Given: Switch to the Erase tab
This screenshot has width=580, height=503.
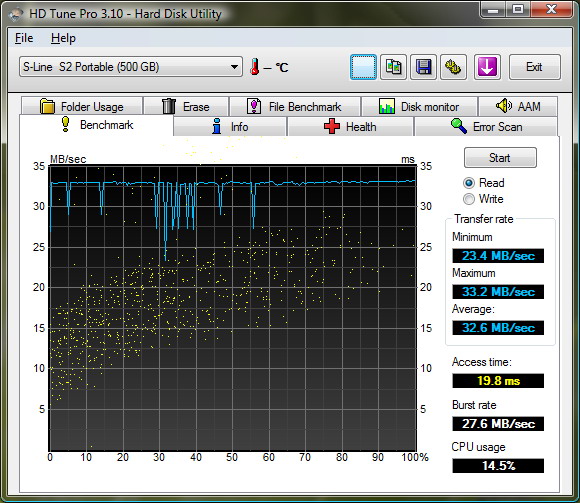Looking at the screenshot, I should pos(186,107).
